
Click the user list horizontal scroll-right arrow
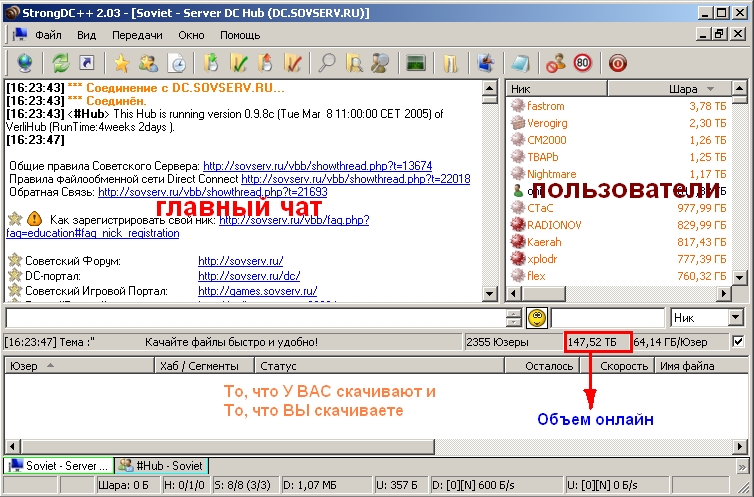(724, 293)
